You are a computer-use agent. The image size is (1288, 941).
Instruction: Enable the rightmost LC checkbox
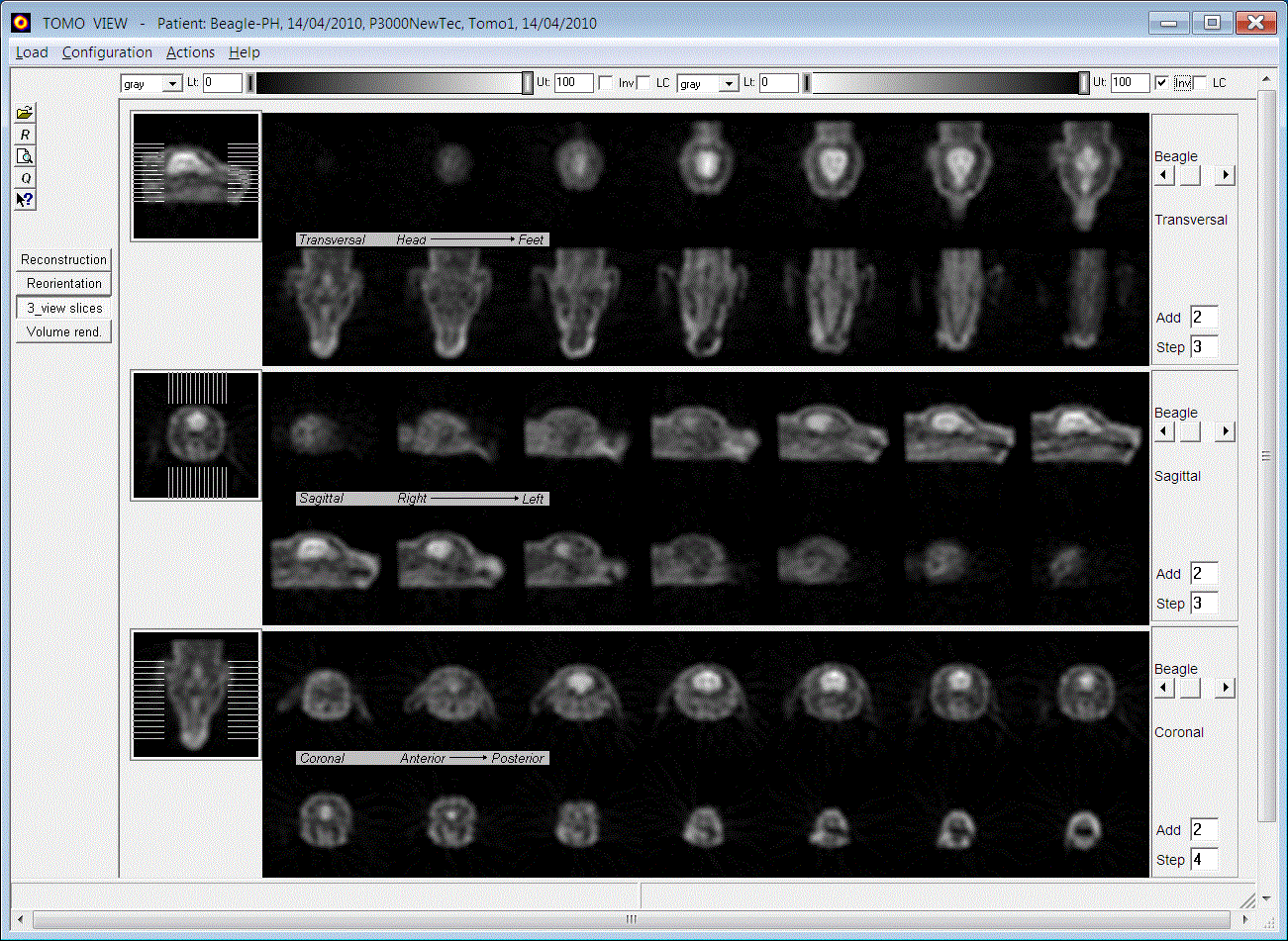[x=1201, y=83]
